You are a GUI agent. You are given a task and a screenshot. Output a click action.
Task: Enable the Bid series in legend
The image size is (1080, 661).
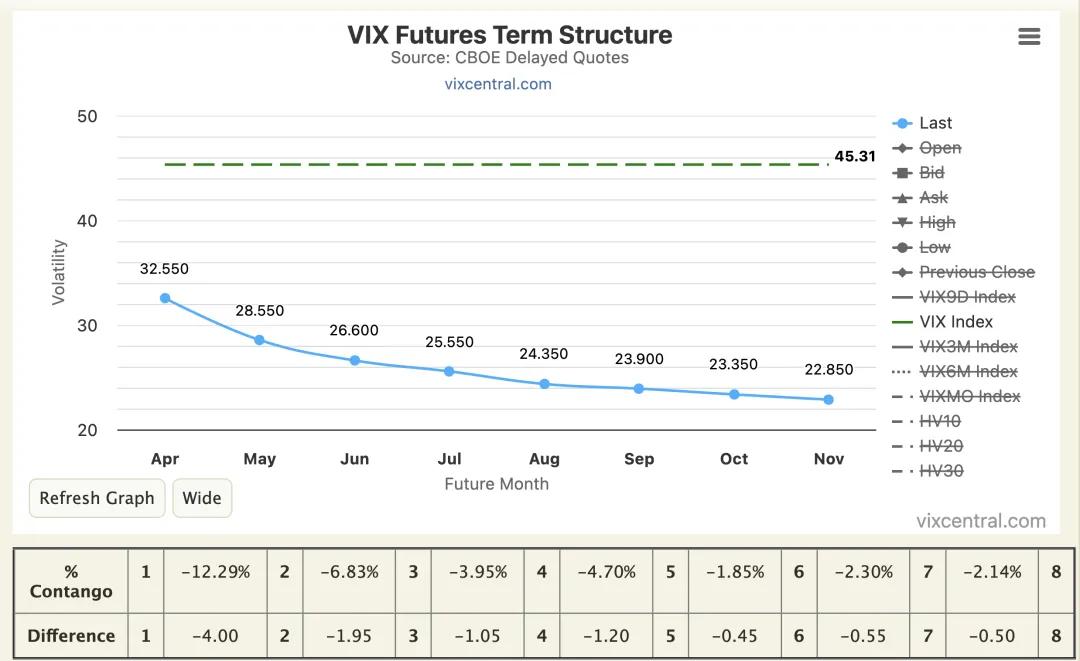pyautogui.click(x=931, y=173)
